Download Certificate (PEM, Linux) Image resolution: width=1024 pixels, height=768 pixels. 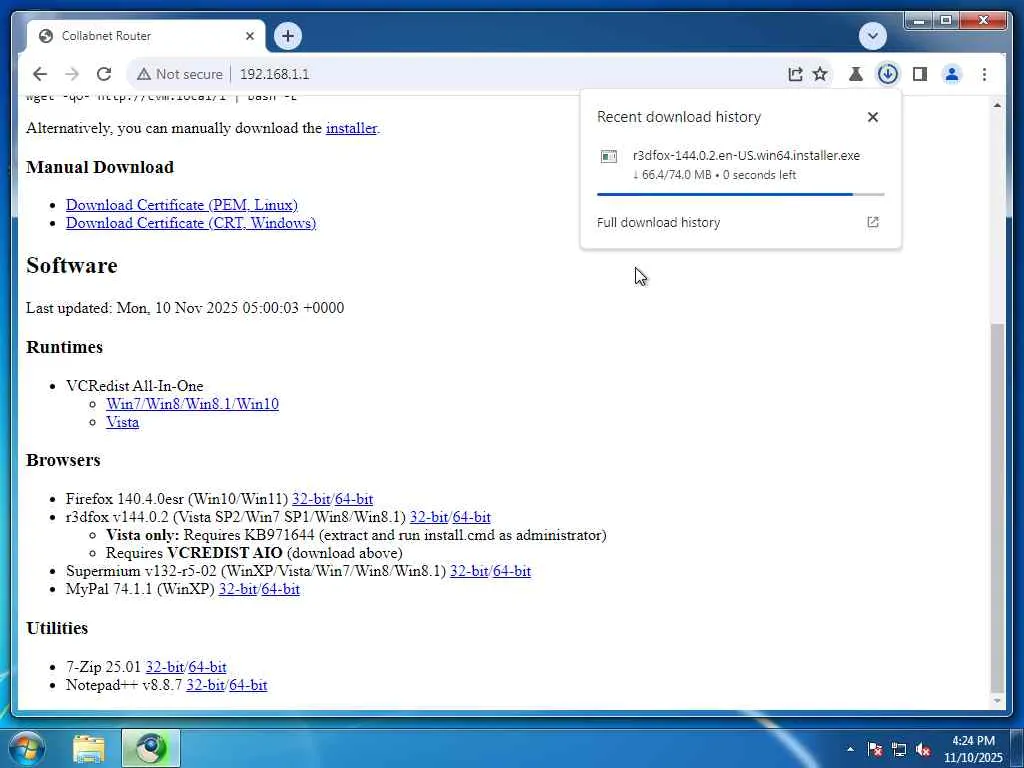[x=182, y=205]
